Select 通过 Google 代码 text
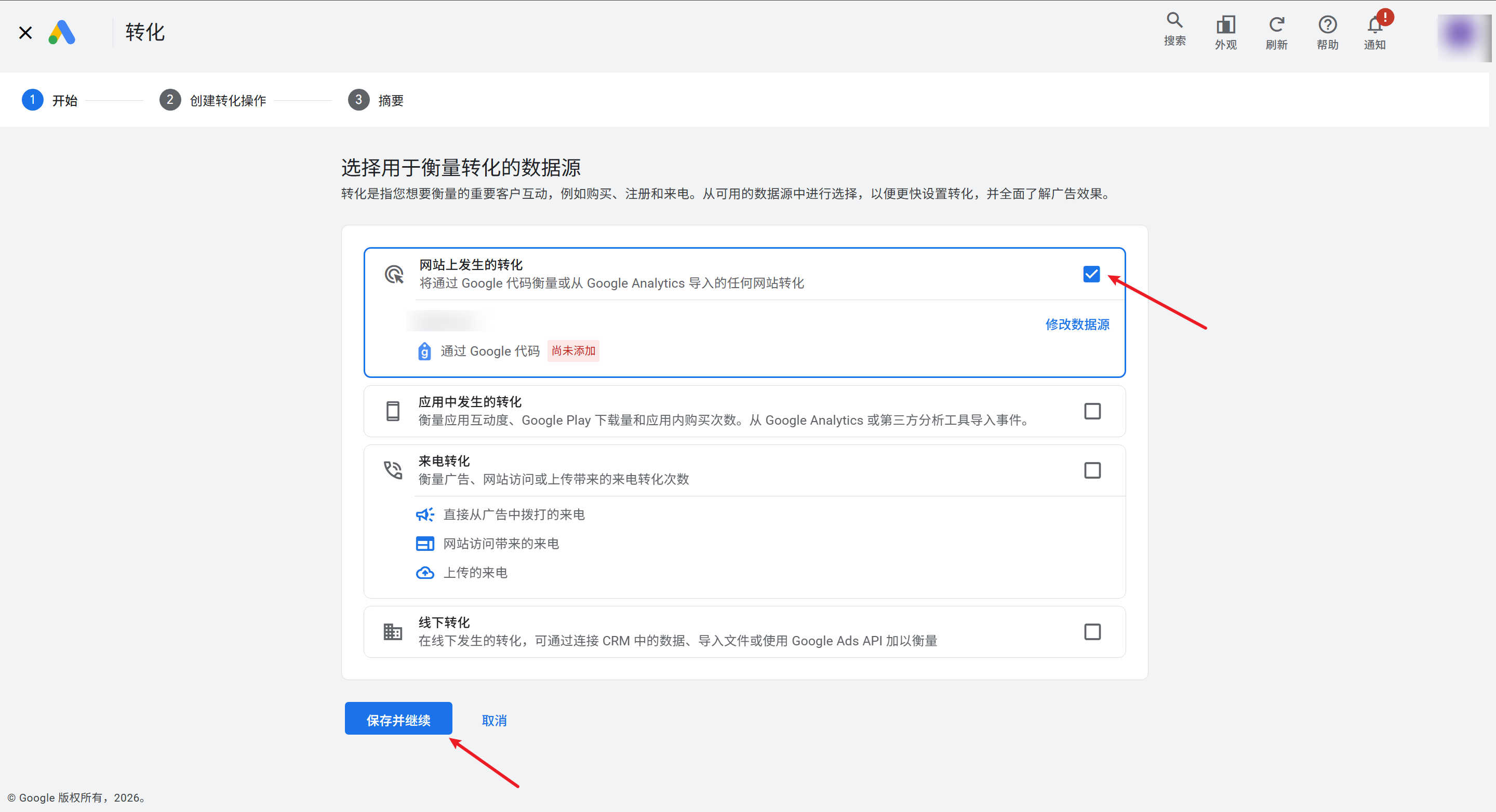Viewport: 1496px width, 812px height. pos(490,351)
